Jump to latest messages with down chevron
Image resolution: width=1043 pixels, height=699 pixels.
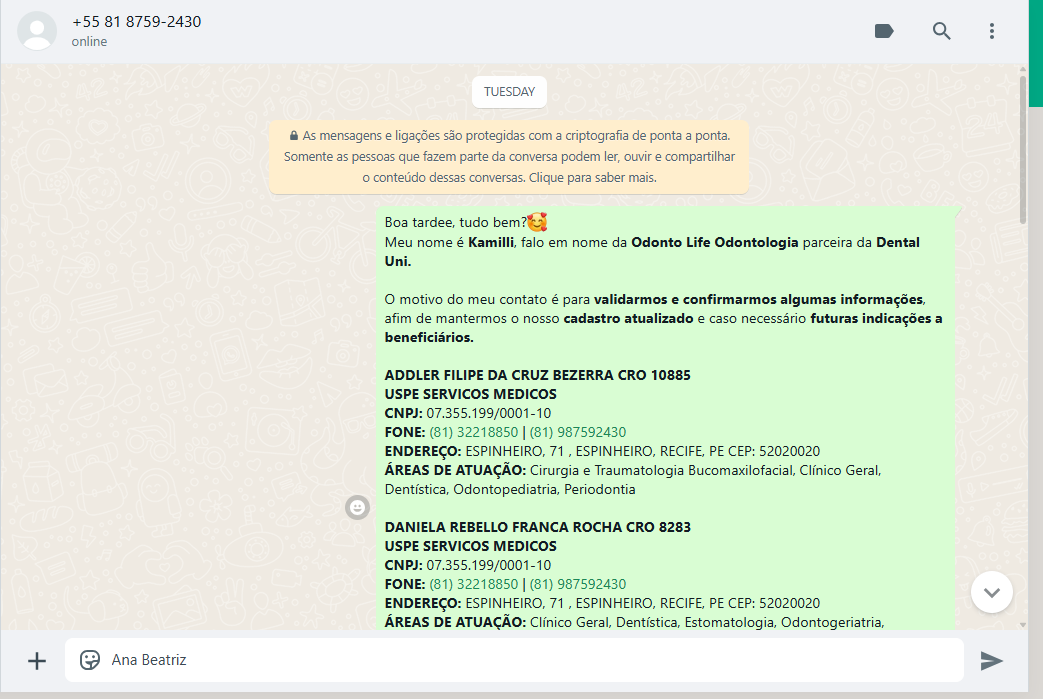(x=991, y=592)
